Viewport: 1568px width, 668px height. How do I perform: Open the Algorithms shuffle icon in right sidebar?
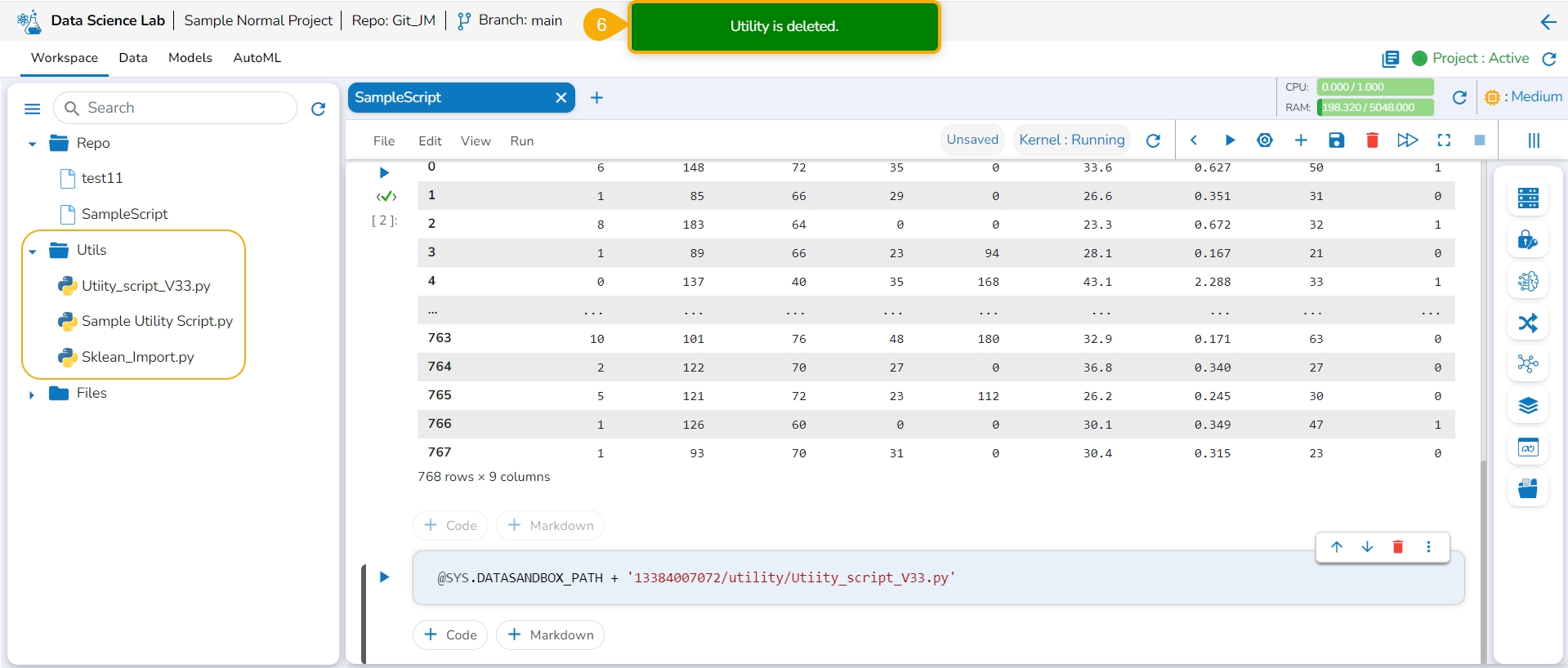tap(1527, 323)
